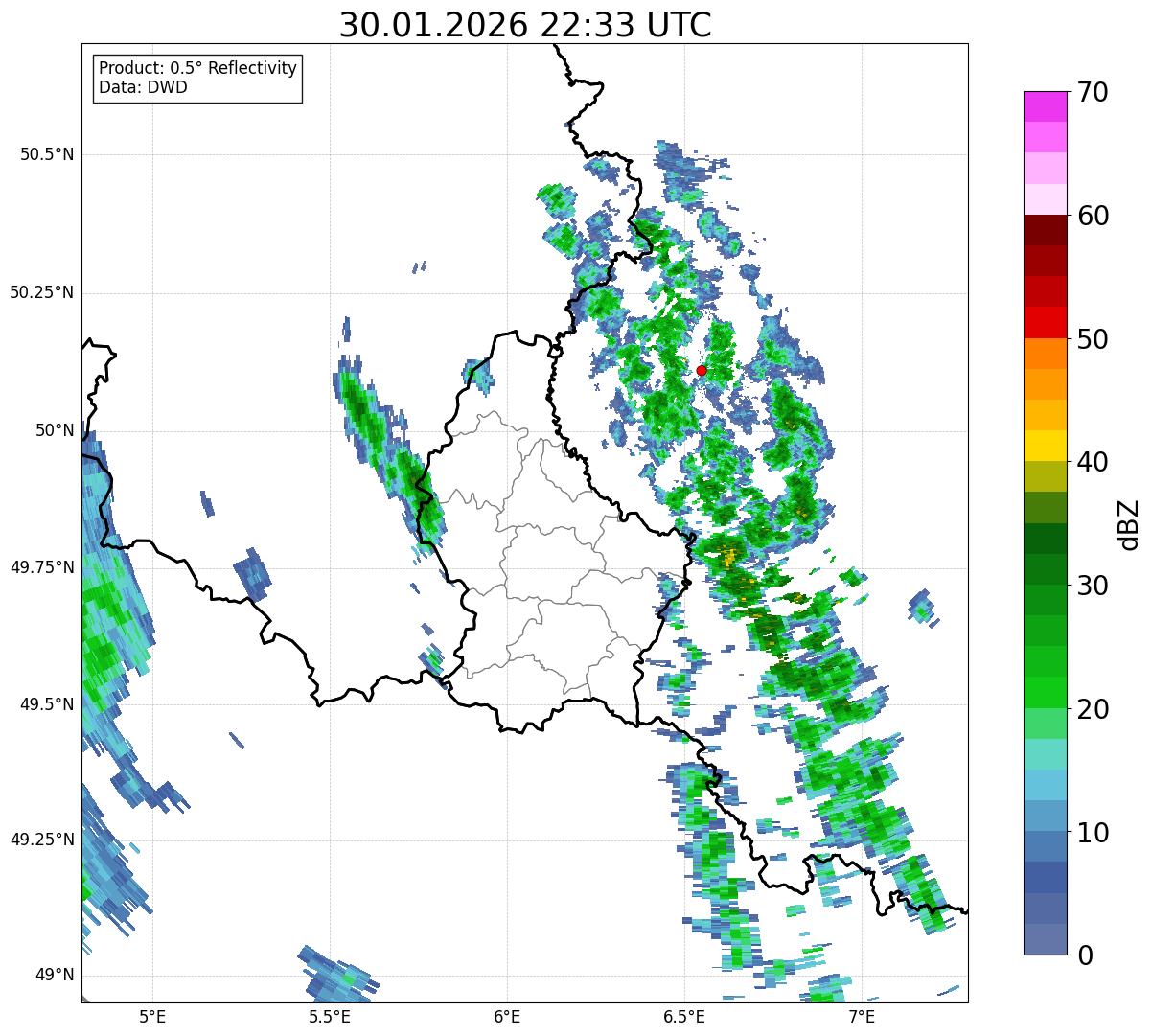Viewport: 1152px width, 1036px height.
Task: Click the dark maroon swatch below 60
Action: pyautogui.click(x=1045, y=230)
